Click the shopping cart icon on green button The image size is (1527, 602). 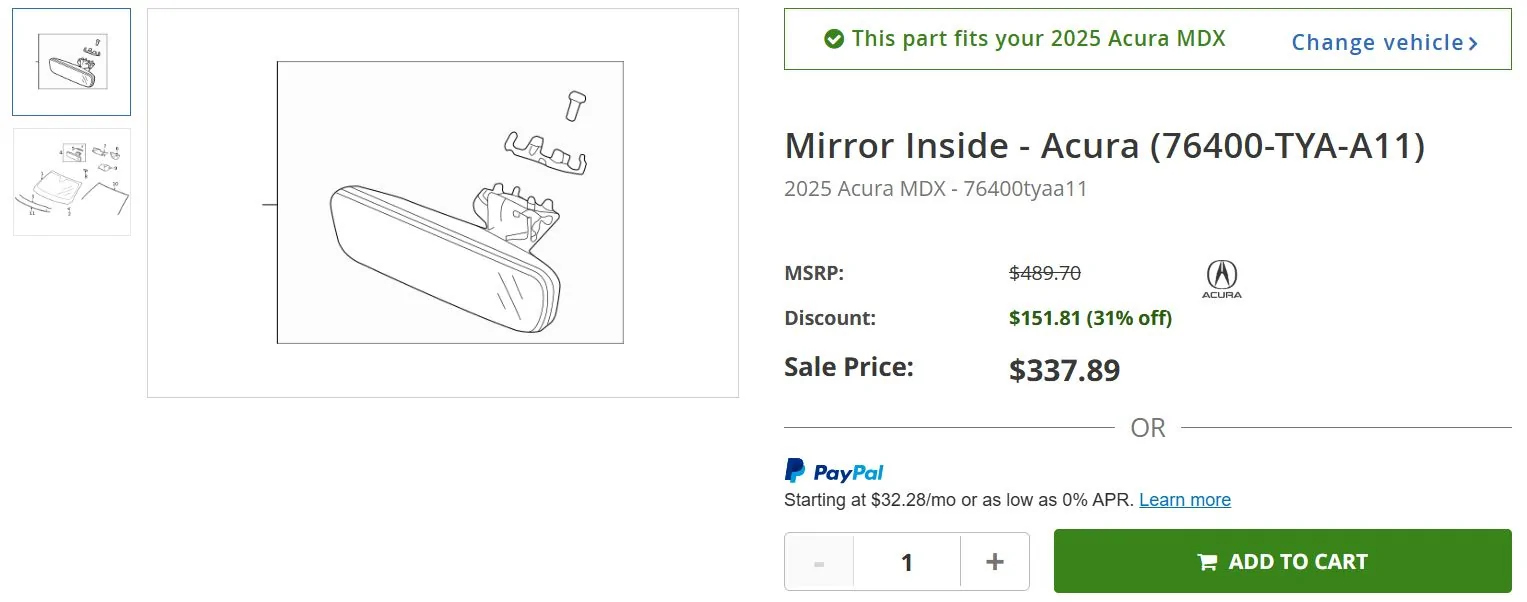coord(1208,561)
